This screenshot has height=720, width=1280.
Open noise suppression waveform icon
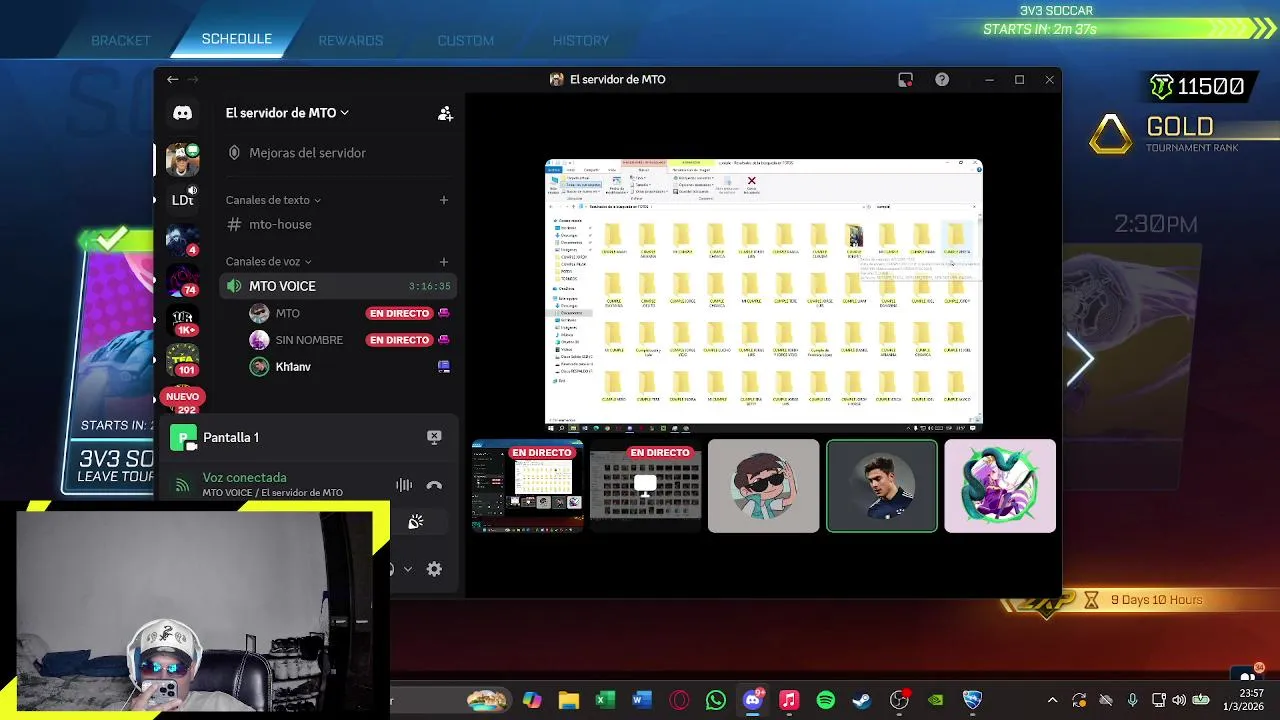tap(404, 485)
